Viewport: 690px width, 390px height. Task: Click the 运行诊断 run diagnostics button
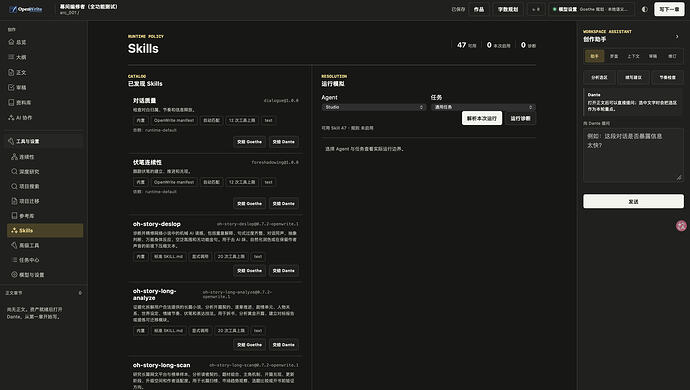pos(521,118)
